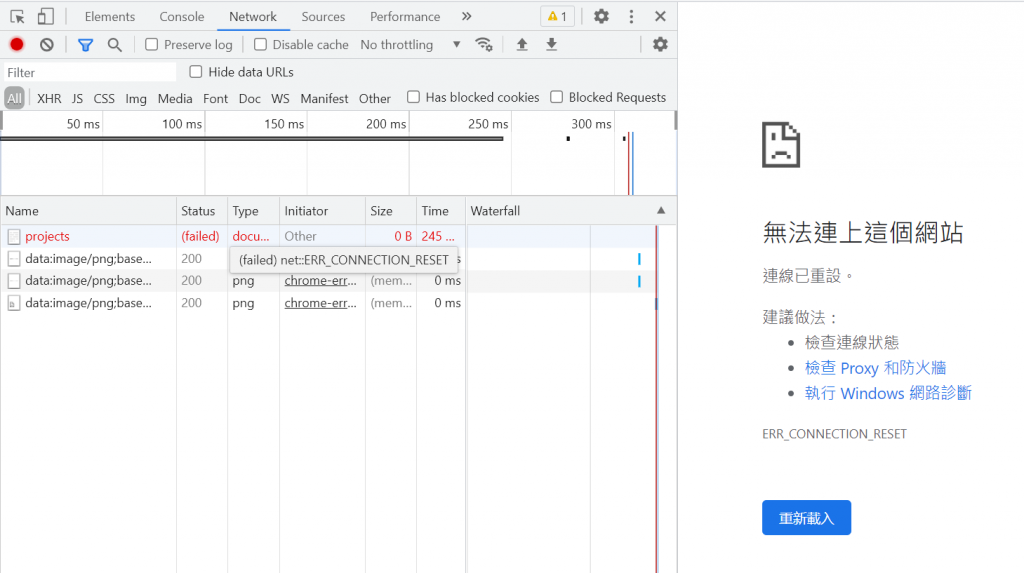Toggle the Waterfall column sort arrow
This screenshot has width=1024, height=573.
[x=661, y=210]
